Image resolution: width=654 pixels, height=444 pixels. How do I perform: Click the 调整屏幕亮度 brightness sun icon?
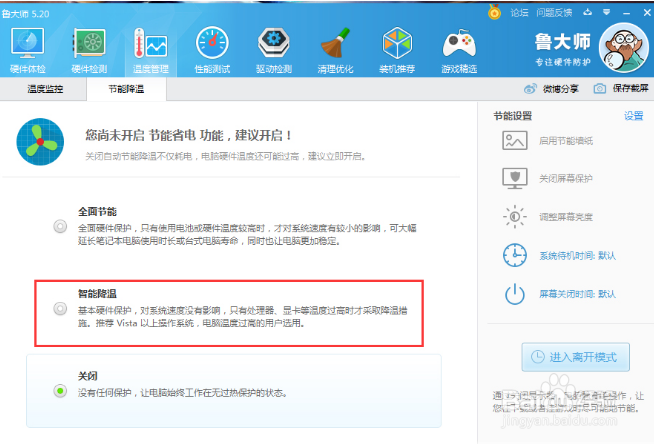coord(515,216)
